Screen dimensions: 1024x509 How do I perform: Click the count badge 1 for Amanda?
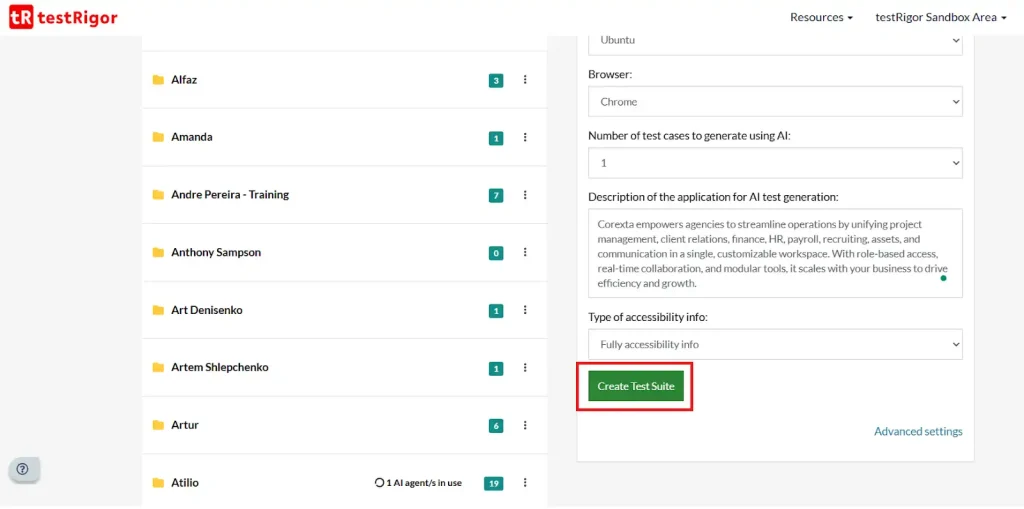(x=496, y=139)
